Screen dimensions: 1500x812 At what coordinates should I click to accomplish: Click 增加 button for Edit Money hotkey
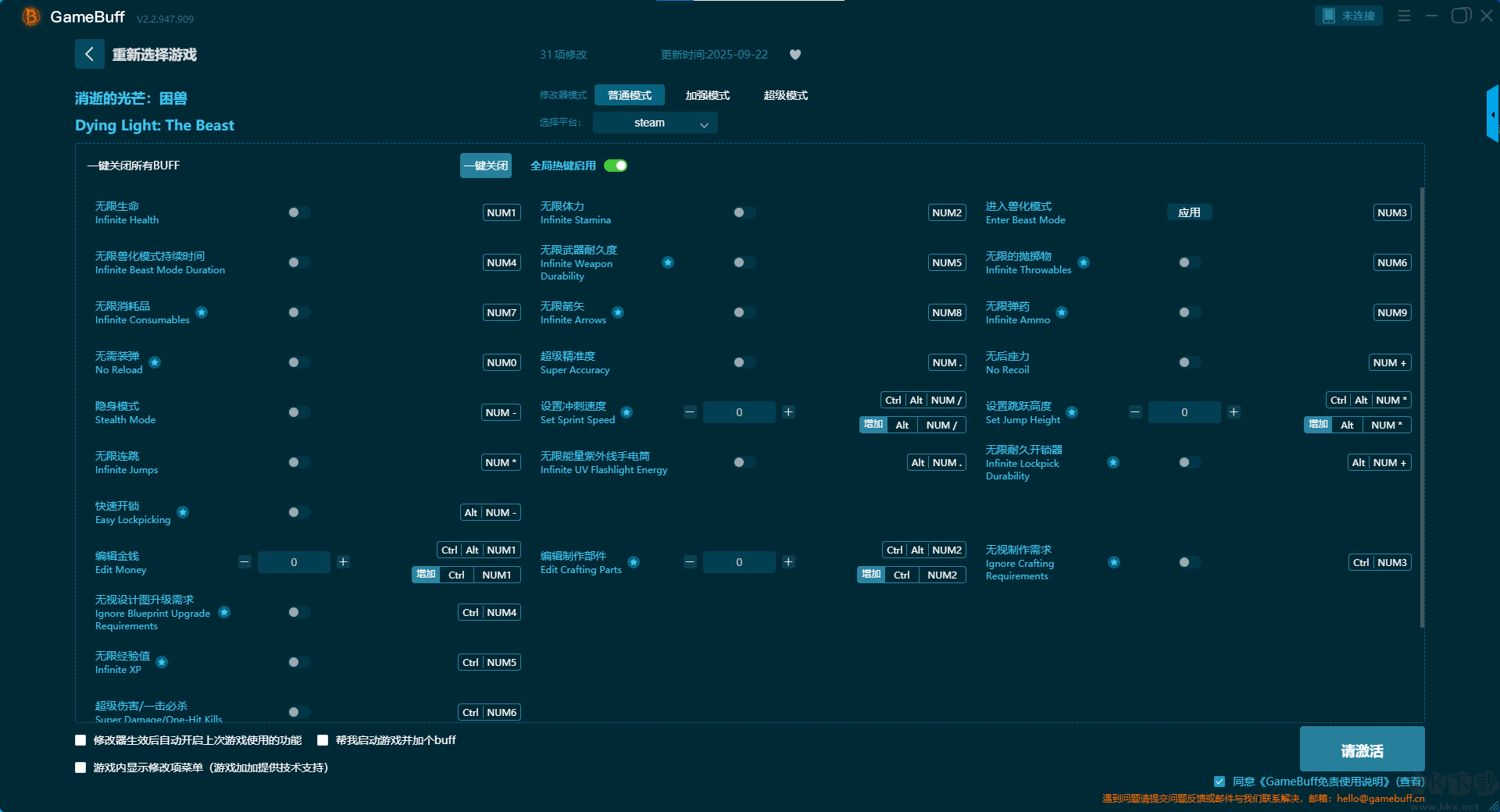tap(426, 575)
